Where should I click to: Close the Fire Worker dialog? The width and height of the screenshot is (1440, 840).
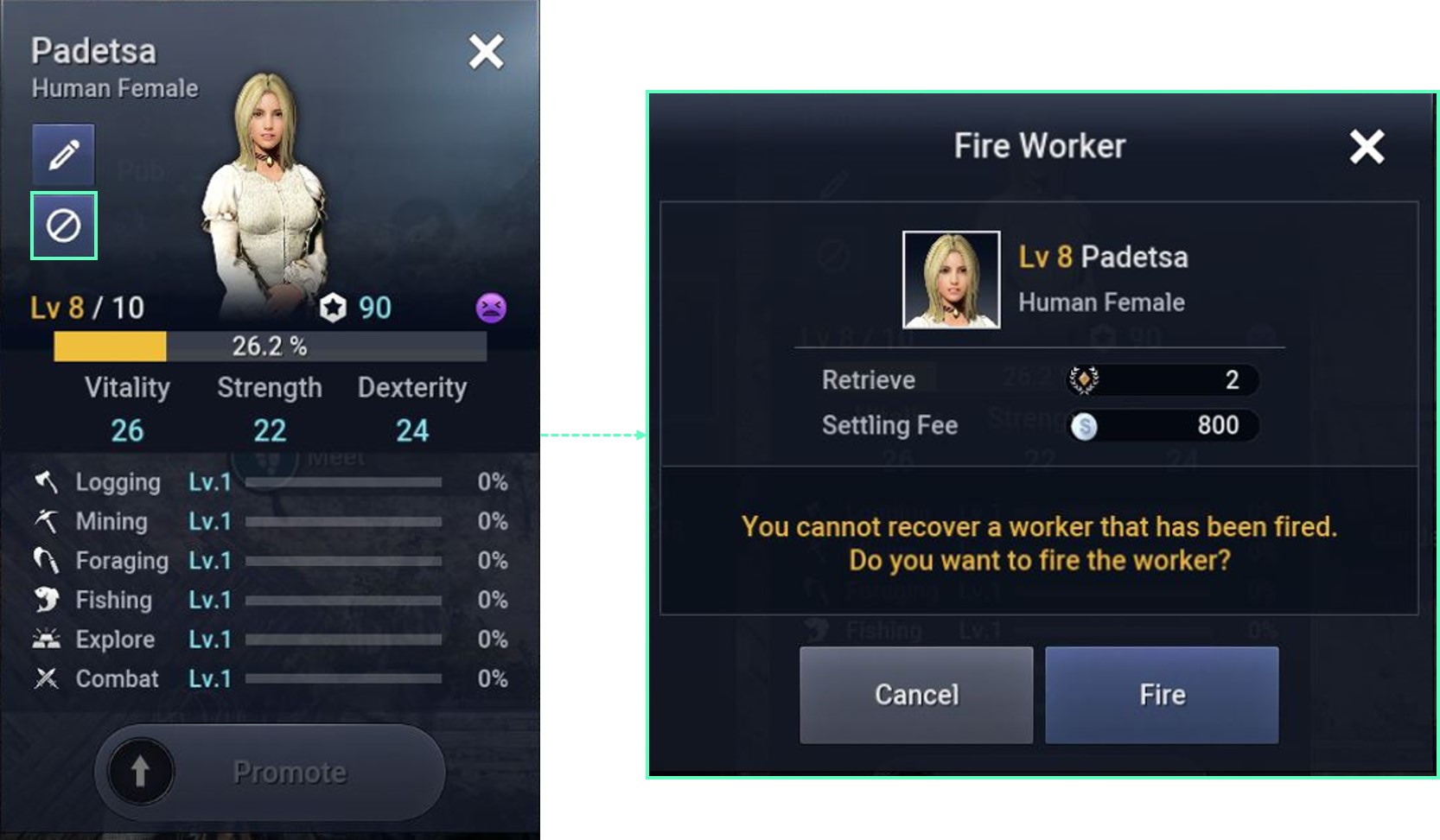(x=1367, y=146)
